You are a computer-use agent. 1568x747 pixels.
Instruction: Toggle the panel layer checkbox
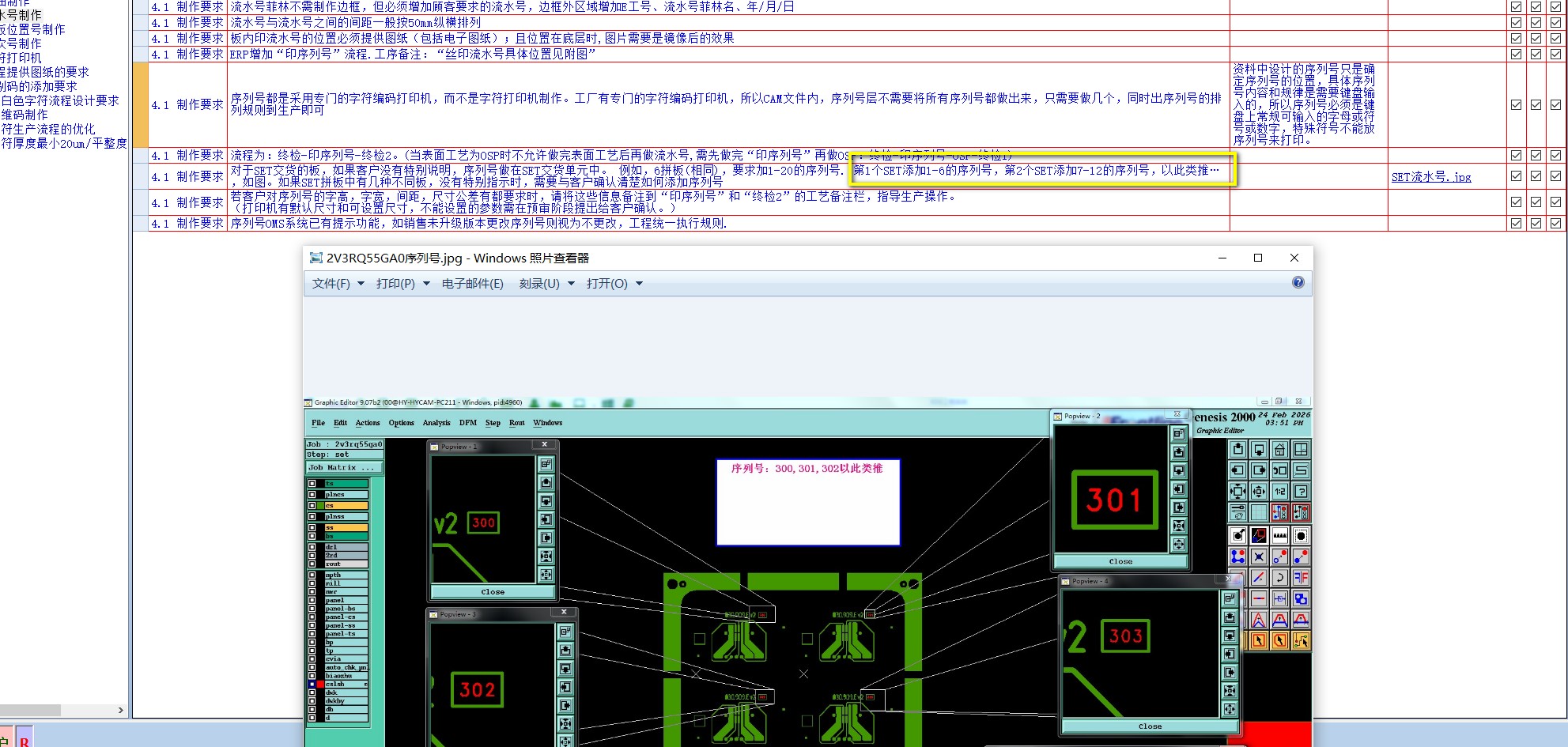coord(312,600)
